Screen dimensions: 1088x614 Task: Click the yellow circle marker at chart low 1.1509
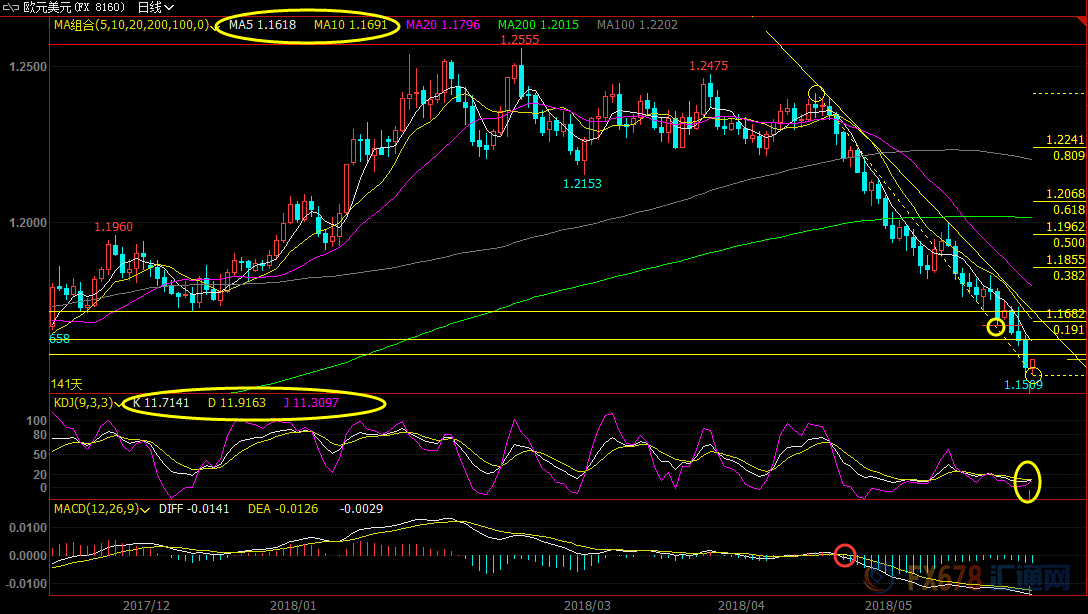coord(1033,375)
